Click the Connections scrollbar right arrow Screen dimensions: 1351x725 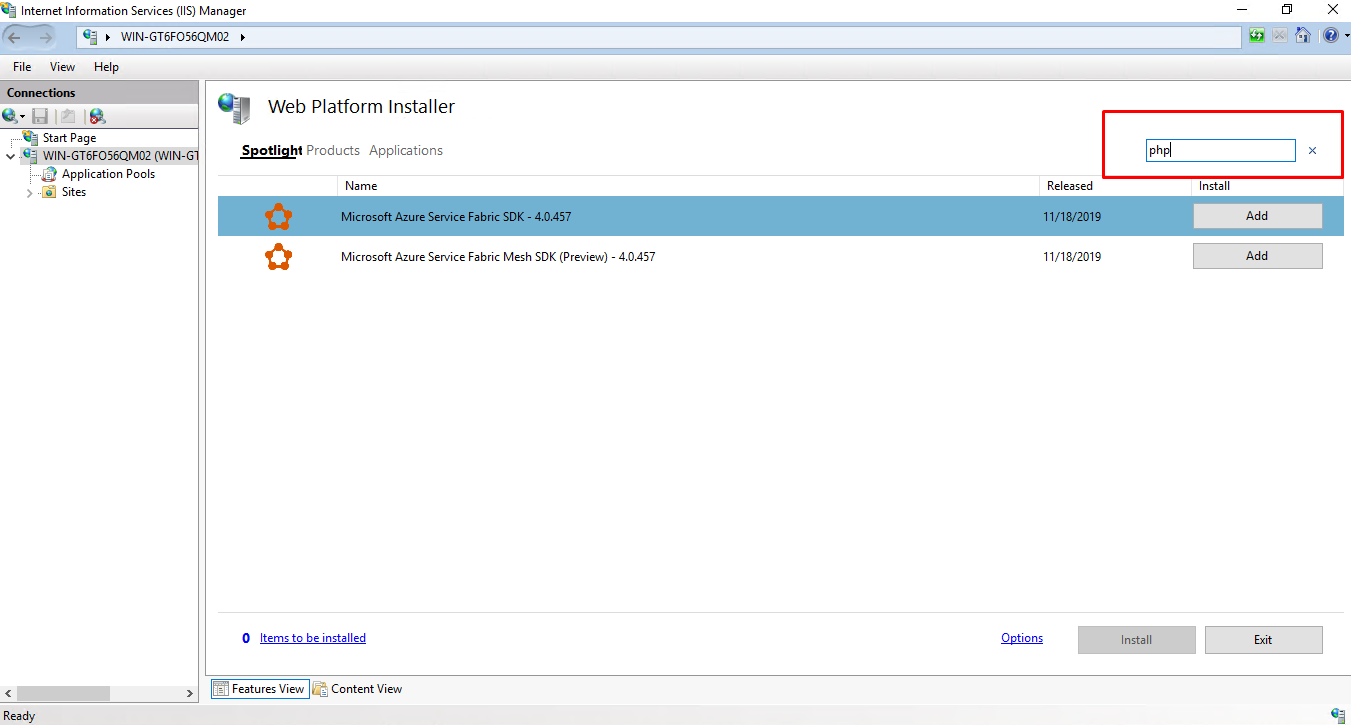coord(190,693)
